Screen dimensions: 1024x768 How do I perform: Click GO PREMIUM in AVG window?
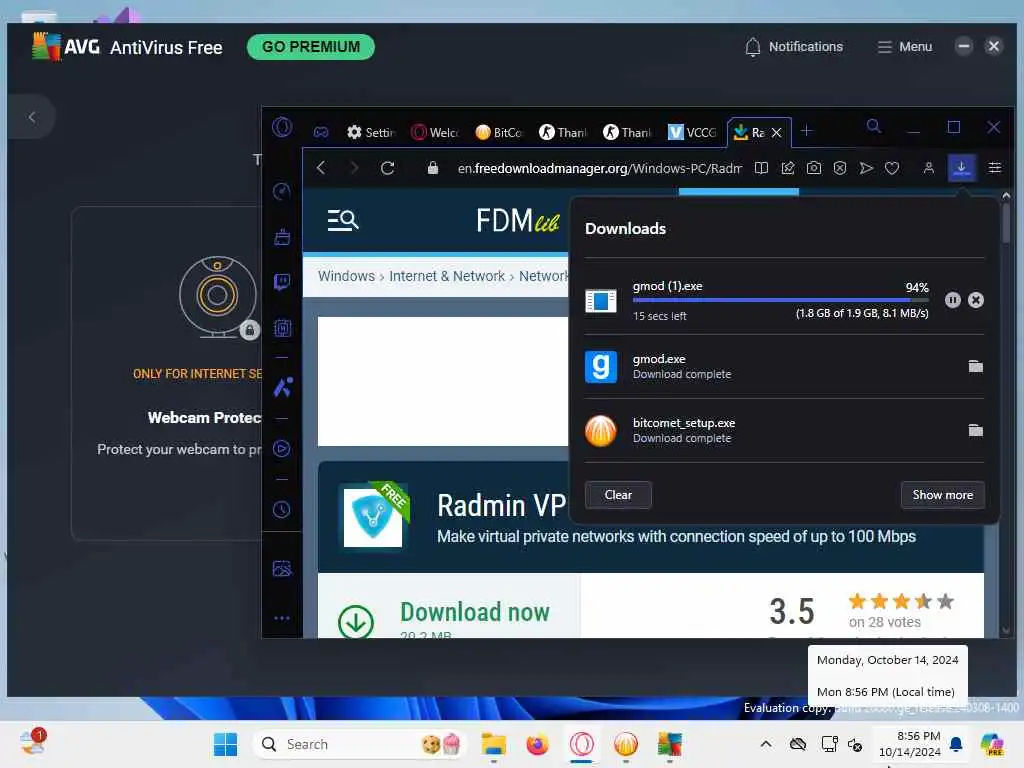point(311,47)
